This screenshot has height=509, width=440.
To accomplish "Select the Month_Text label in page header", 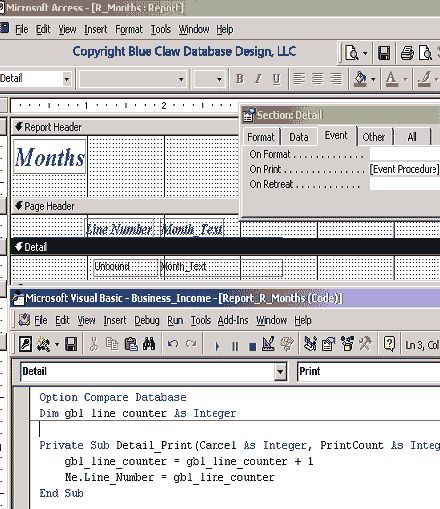I will pos(192,229).
